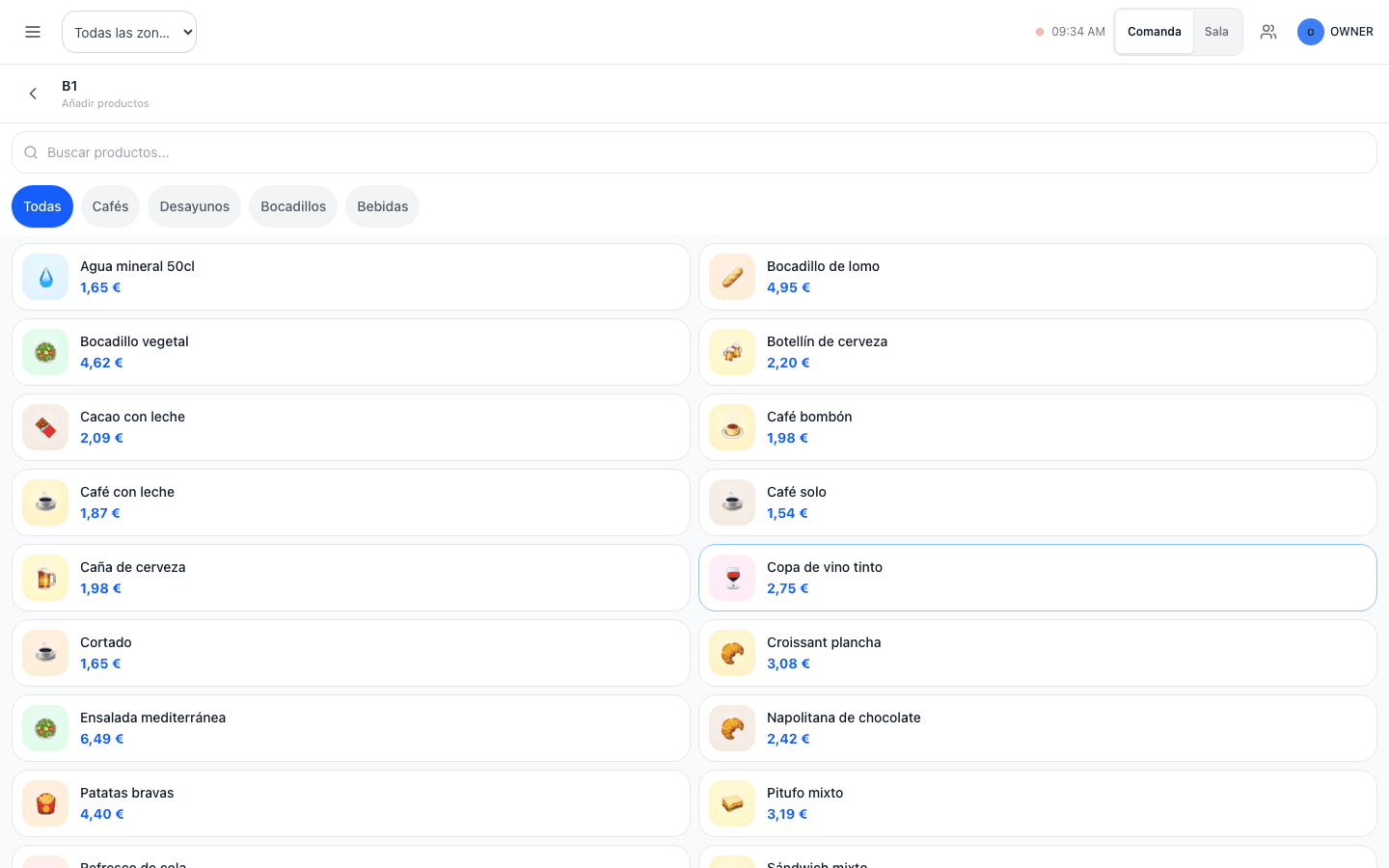Click the croissant icon for Croissant plancha

pyautogui.click(x=732, y=653)
